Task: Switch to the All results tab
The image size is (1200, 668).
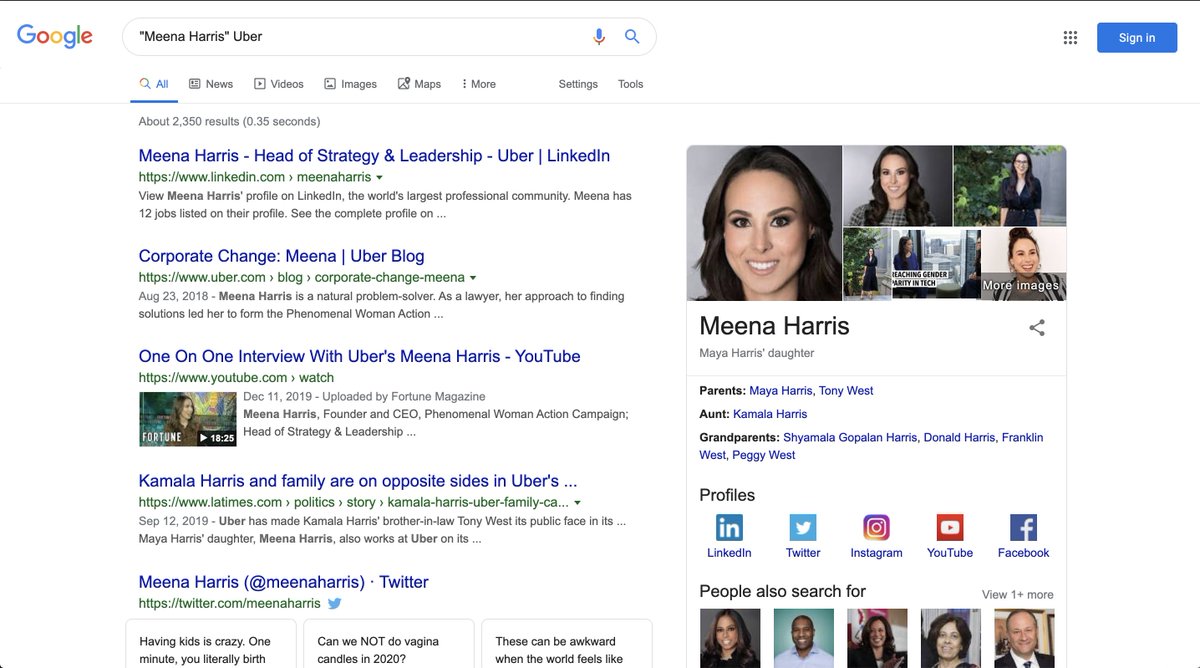Action: (154, 84)
